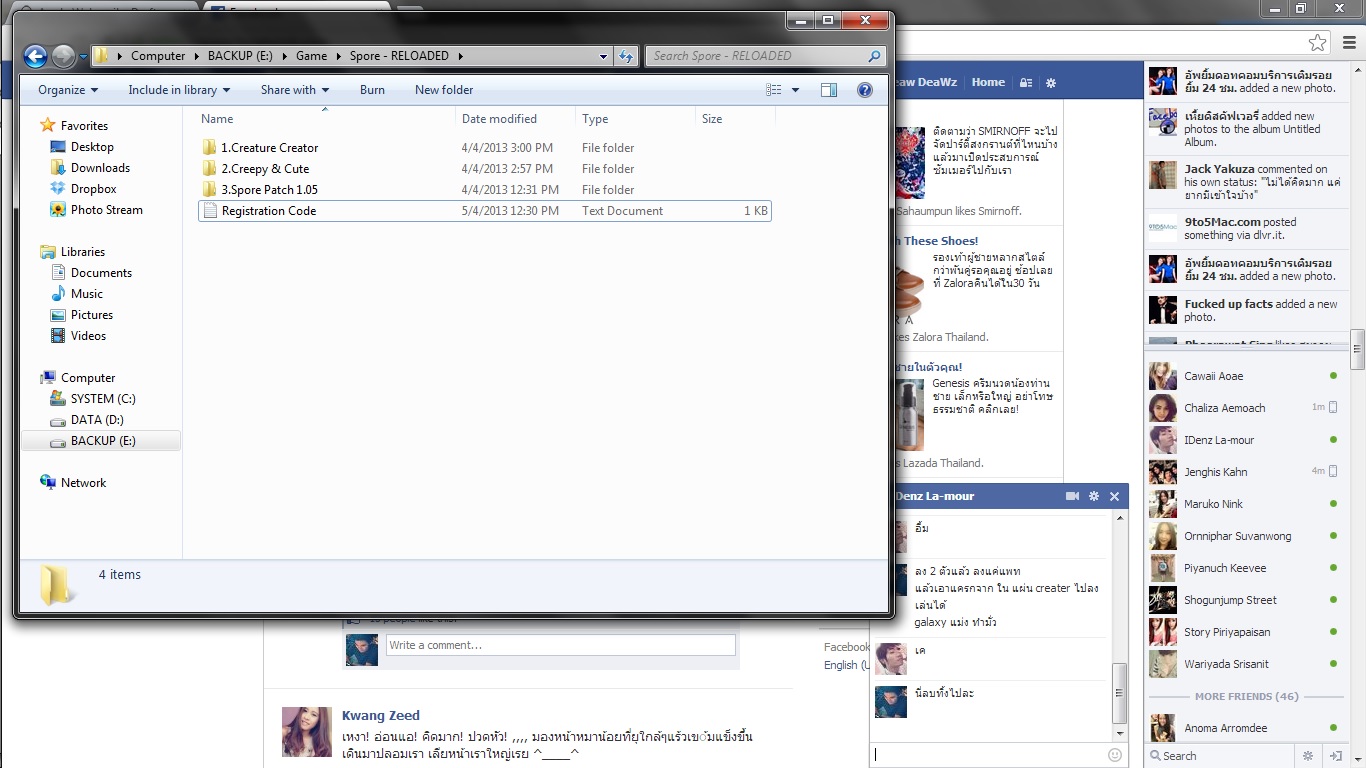Select BACKUP (E:) in the address breadcrumb

tap(240, 56)
